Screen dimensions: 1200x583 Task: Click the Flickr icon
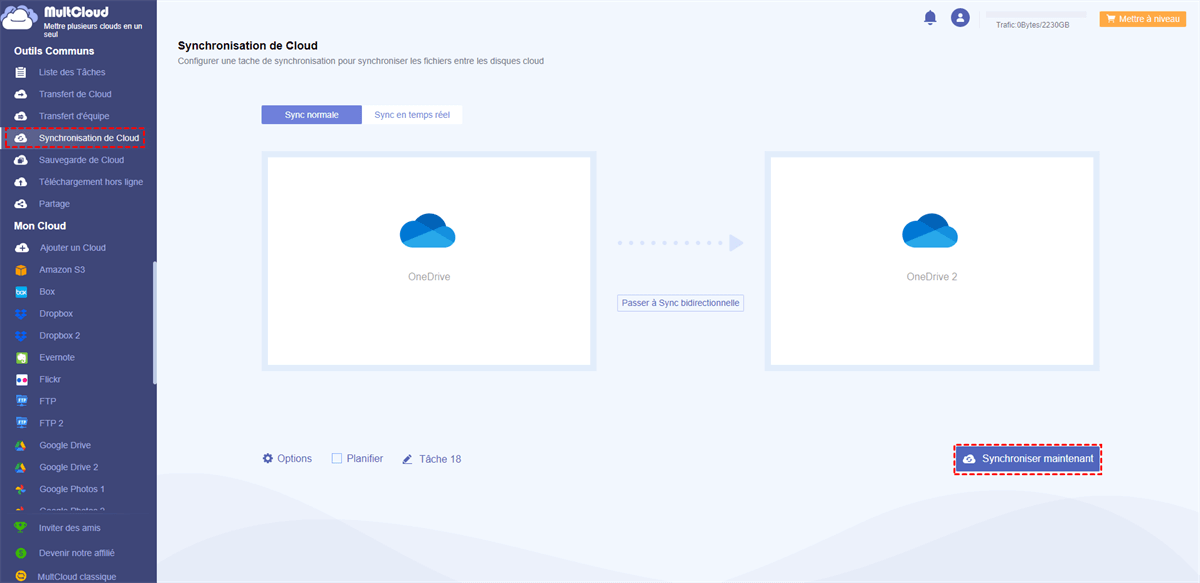[x=21, y=380]
